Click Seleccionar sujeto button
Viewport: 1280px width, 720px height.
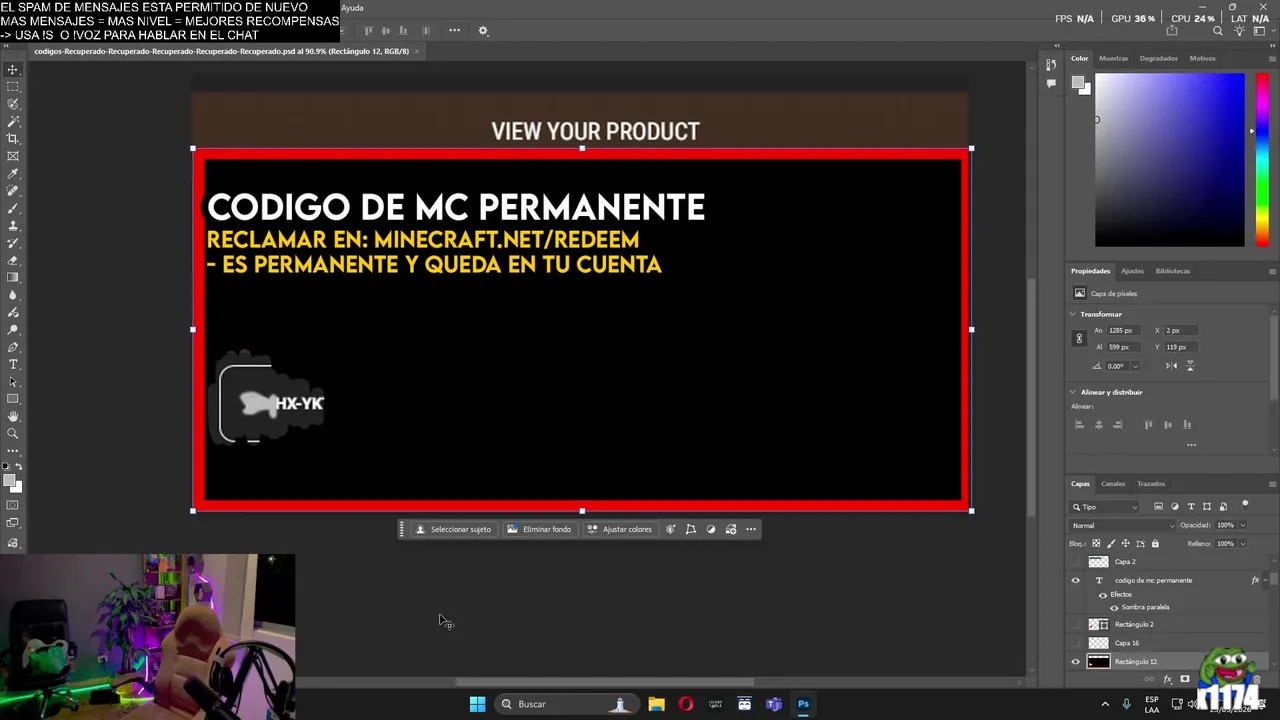click(453, 529)
